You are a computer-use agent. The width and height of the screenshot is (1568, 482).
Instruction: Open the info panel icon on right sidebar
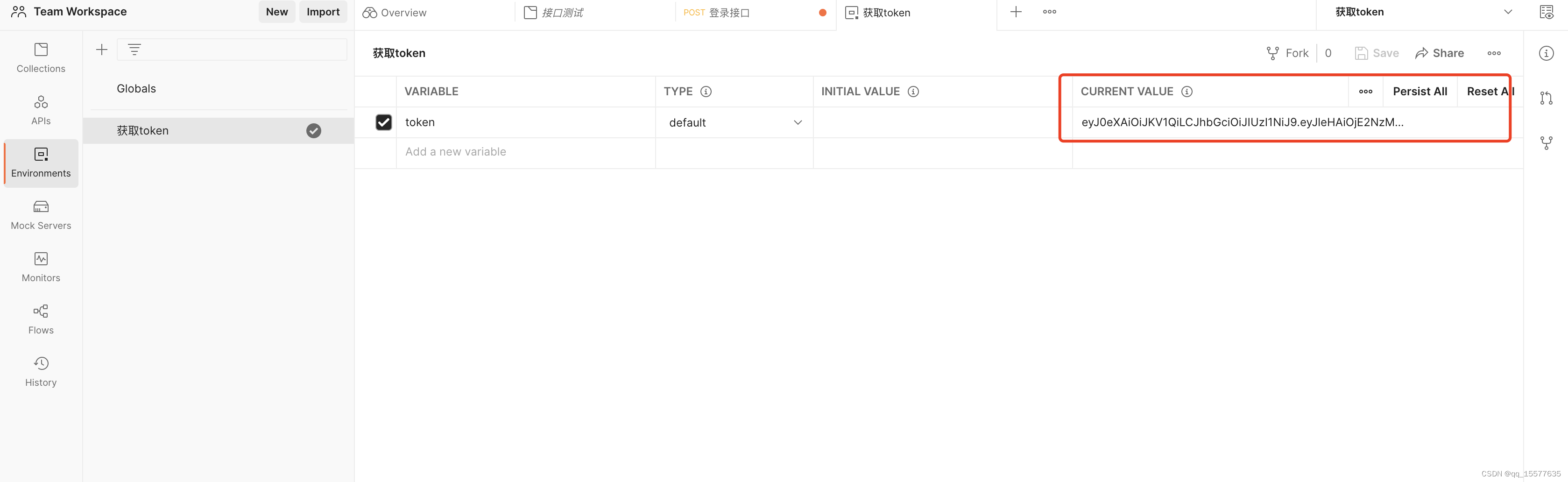(1546, 54)
